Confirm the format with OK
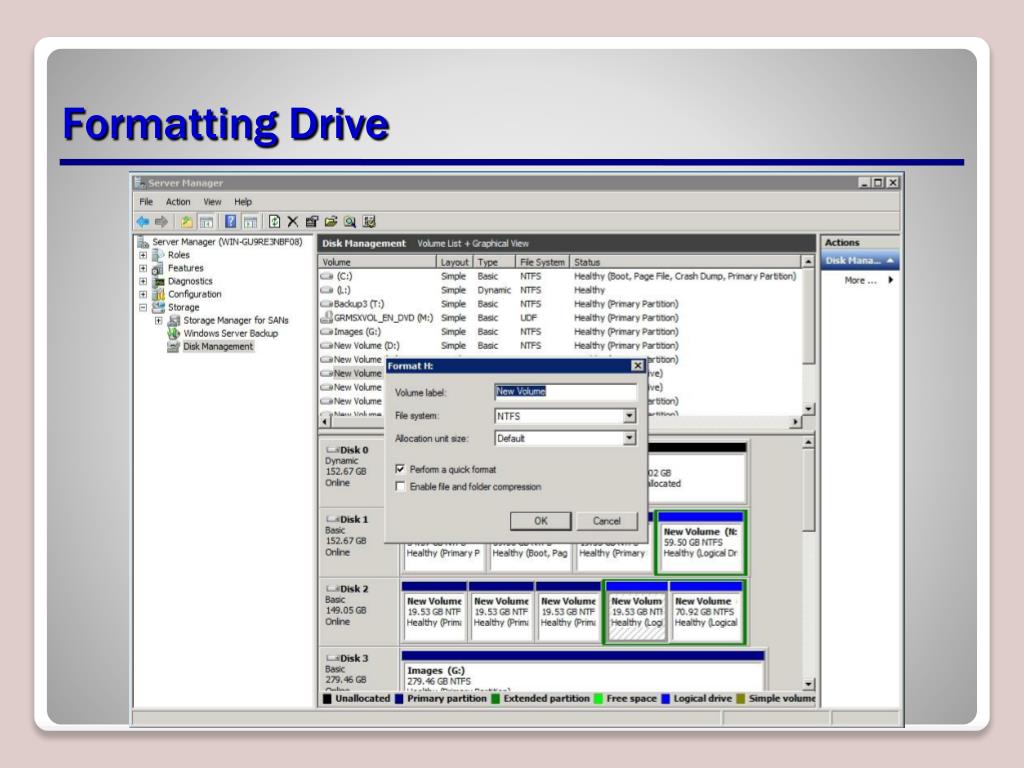This screenshot has height=768, width=1024. pyautogui.click(x=541, y=521)
